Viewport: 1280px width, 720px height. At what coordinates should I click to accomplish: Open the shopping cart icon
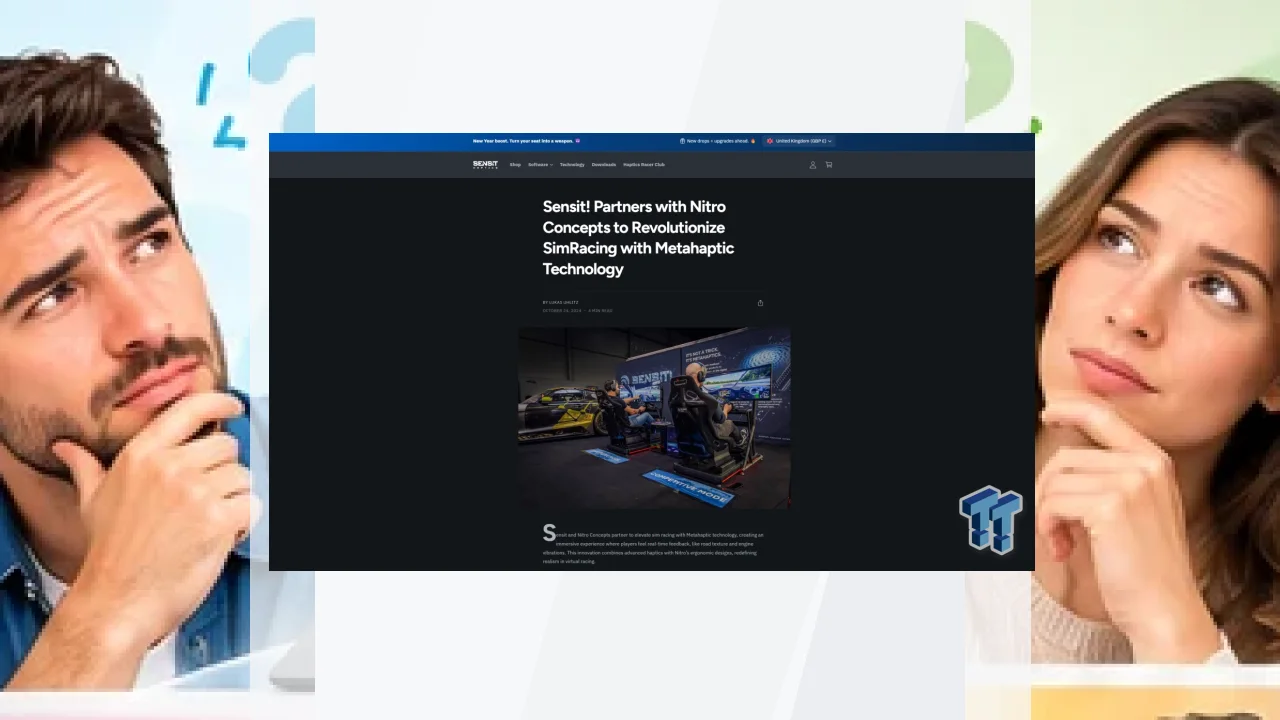pos(828,165)
